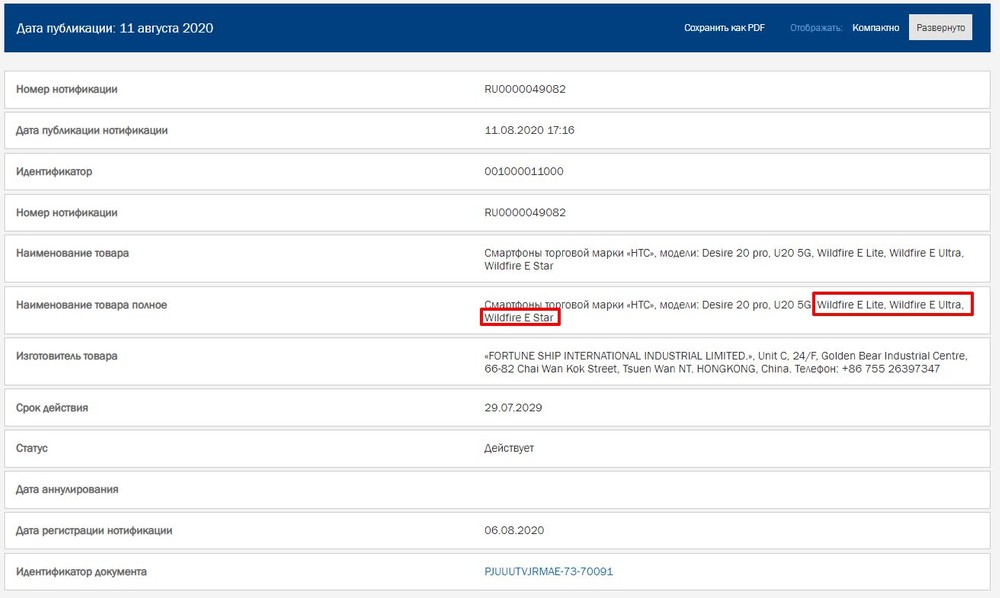Screen dimensions: 1000x598
Task: Click the 'Дата публикации: 11 августа 2020' header
Action: tap(115, 28)
